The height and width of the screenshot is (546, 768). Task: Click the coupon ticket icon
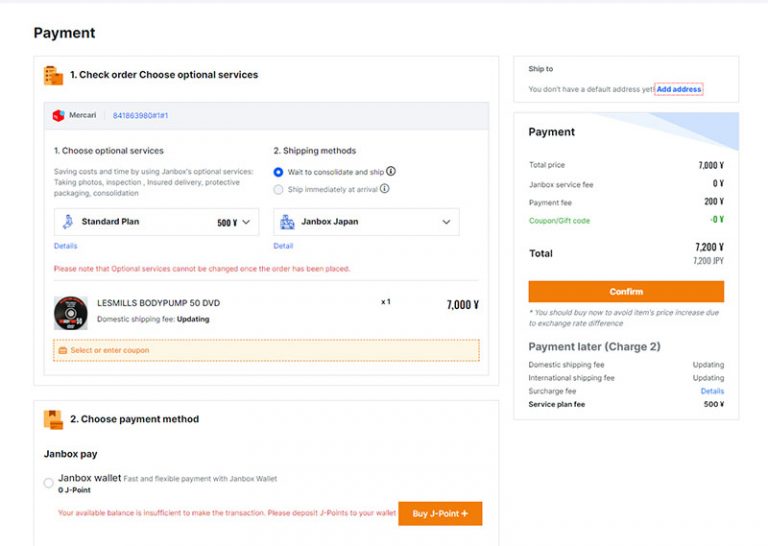63,351
